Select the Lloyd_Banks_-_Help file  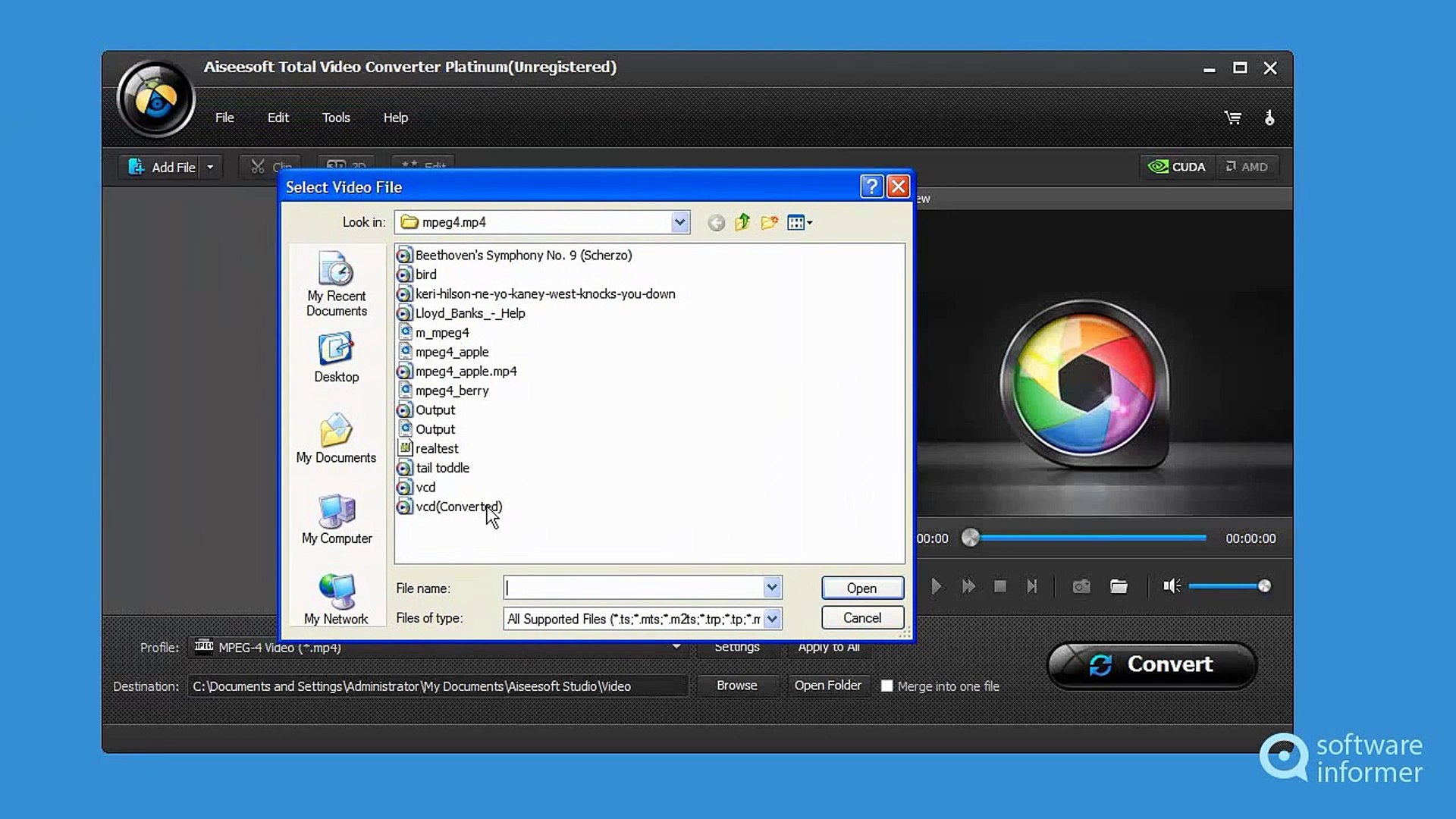[461, 313]
